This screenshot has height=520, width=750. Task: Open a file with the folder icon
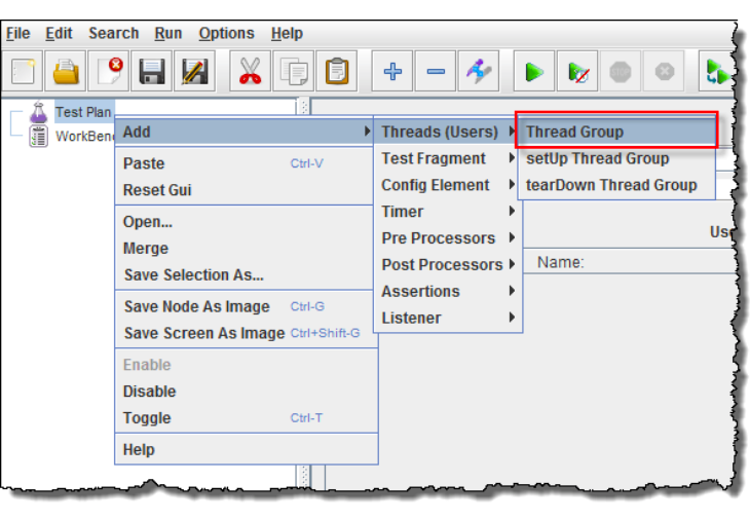point(67,72)
